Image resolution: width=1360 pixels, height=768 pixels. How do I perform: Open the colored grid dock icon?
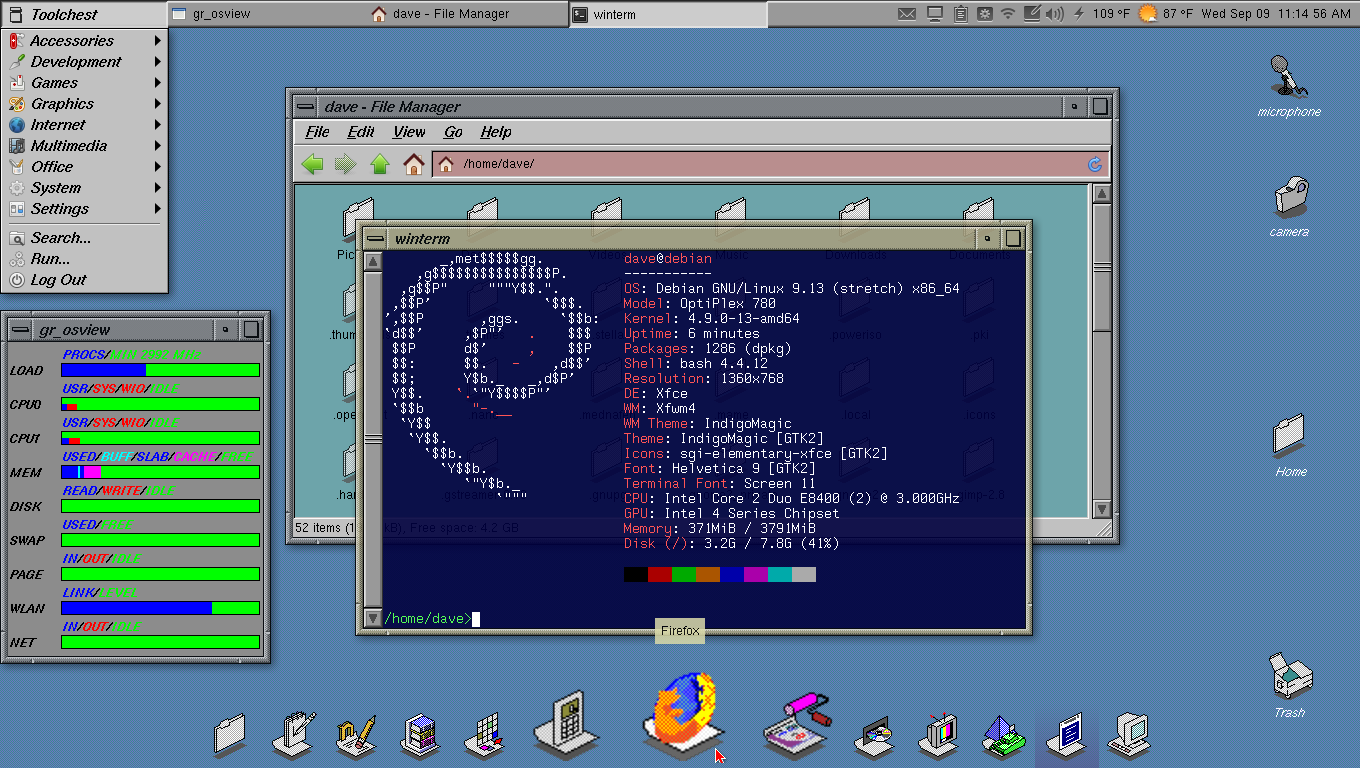pyautogui.click(x=484, y=735)
